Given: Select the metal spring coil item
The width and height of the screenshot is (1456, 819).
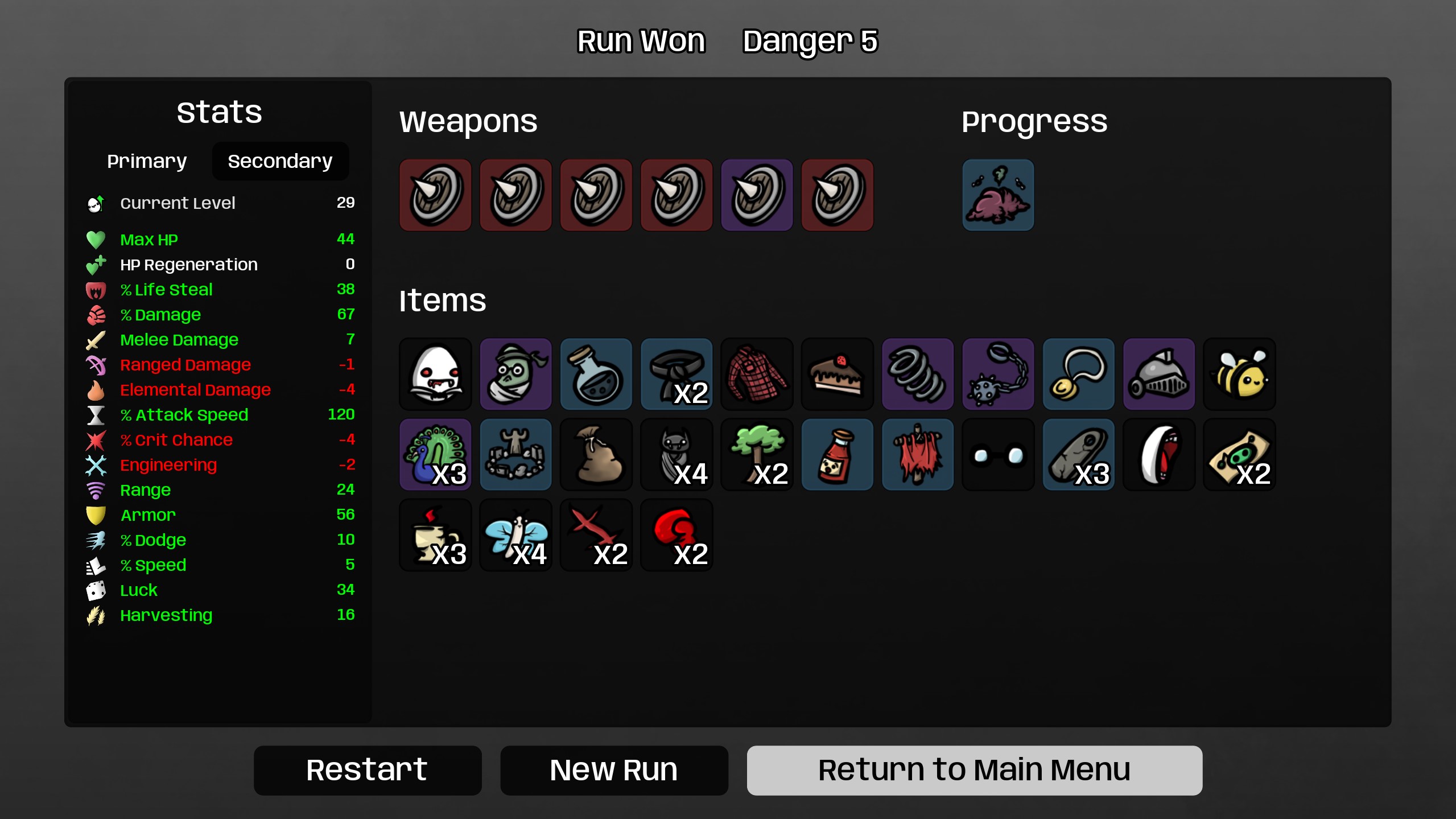Looking at the screenshot, I should pos(918,374).
